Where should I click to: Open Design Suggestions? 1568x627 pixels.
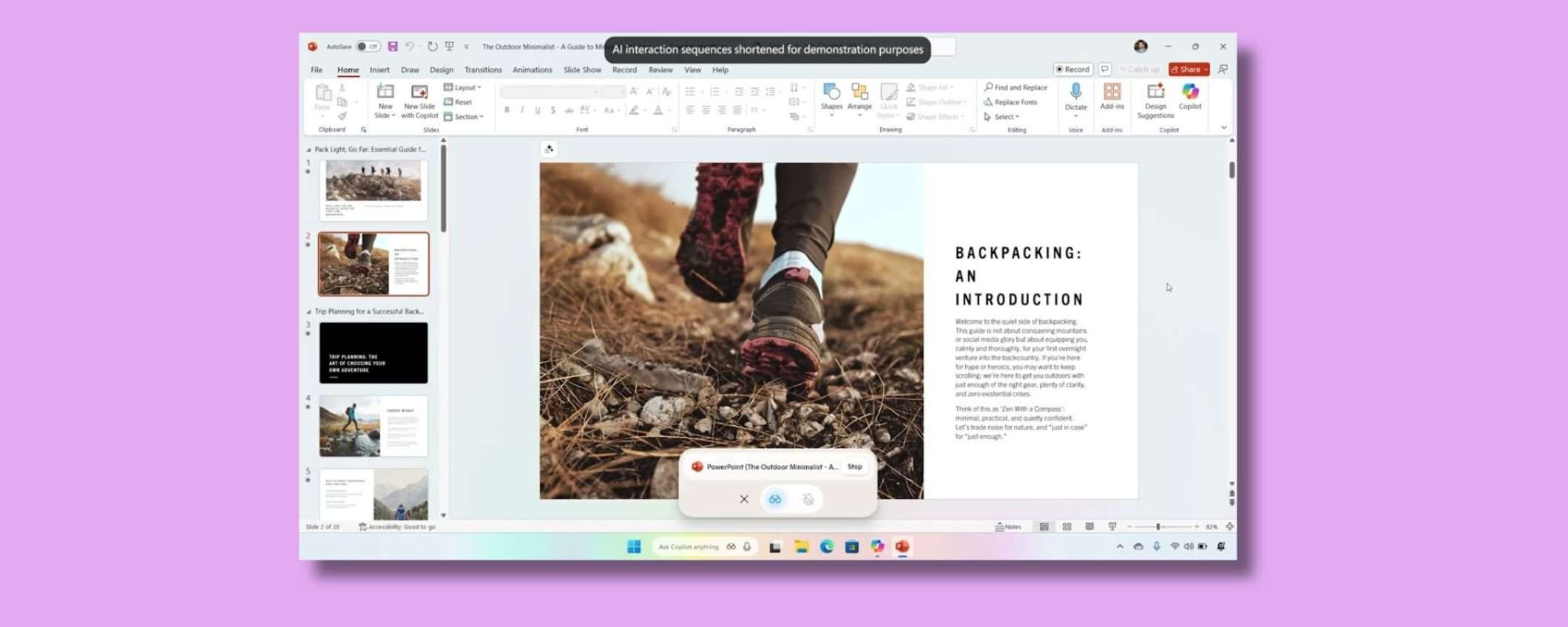coord(1155,100)
